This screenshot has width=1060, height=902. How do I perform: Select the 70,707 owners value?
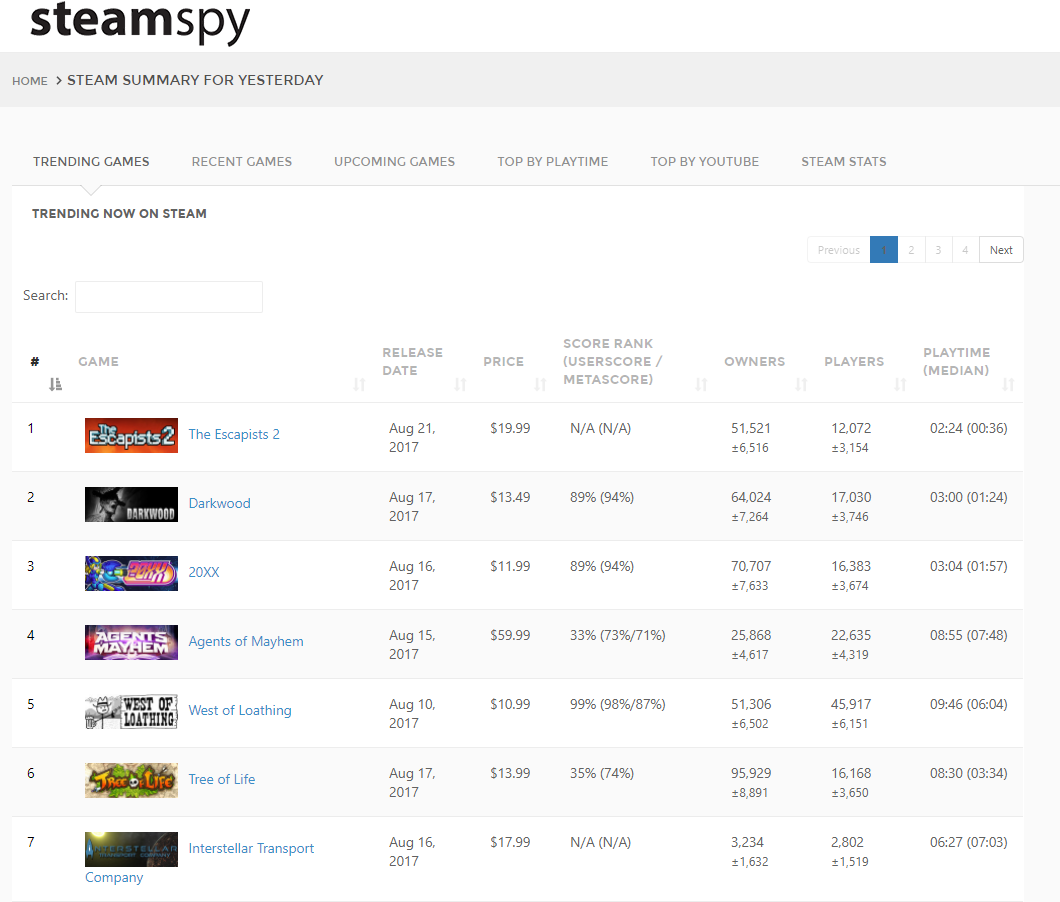tap(751, 566)
